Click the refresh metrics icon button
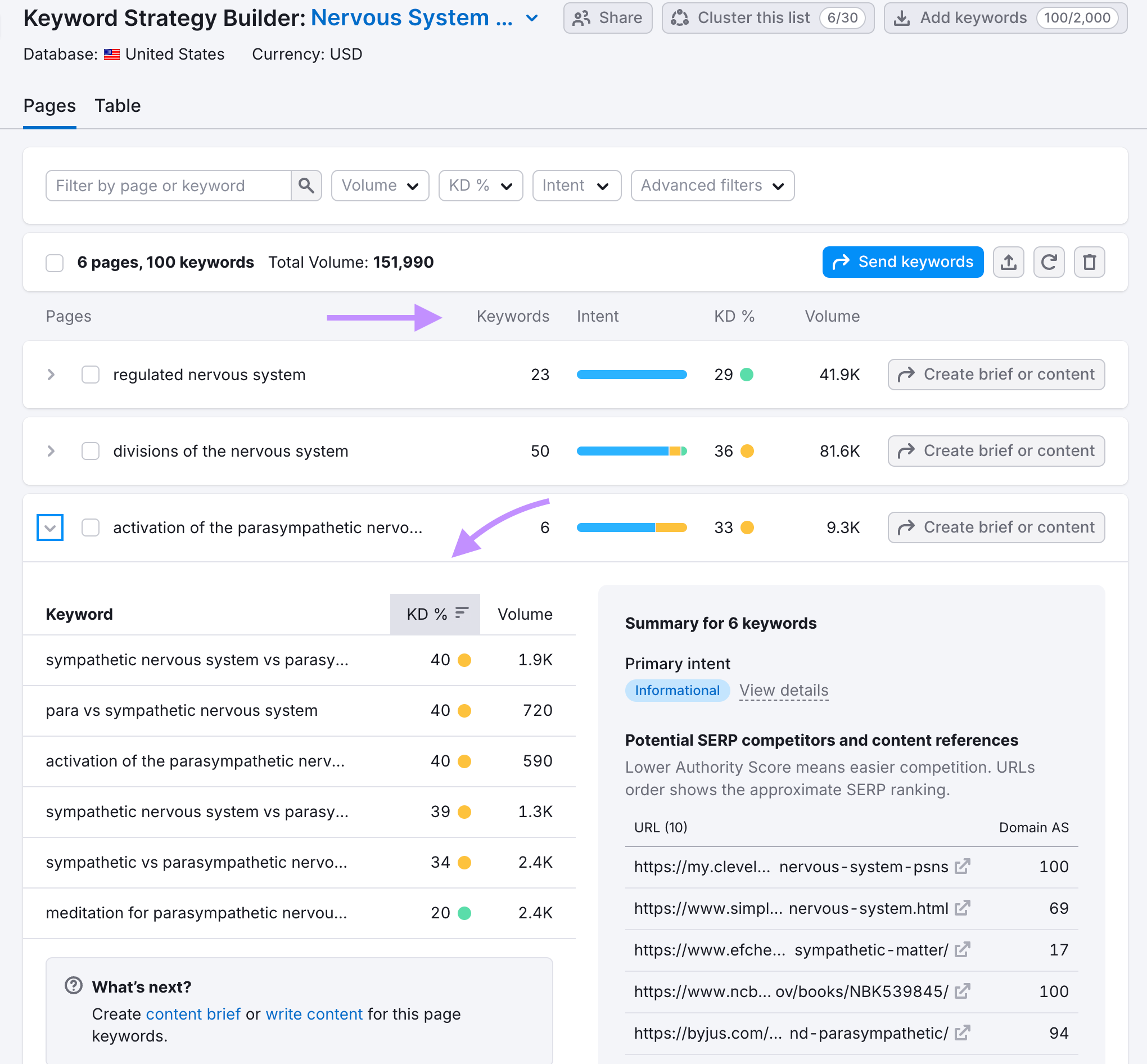Viewport: 1147px width, 1064px height. click(1049, 262)
